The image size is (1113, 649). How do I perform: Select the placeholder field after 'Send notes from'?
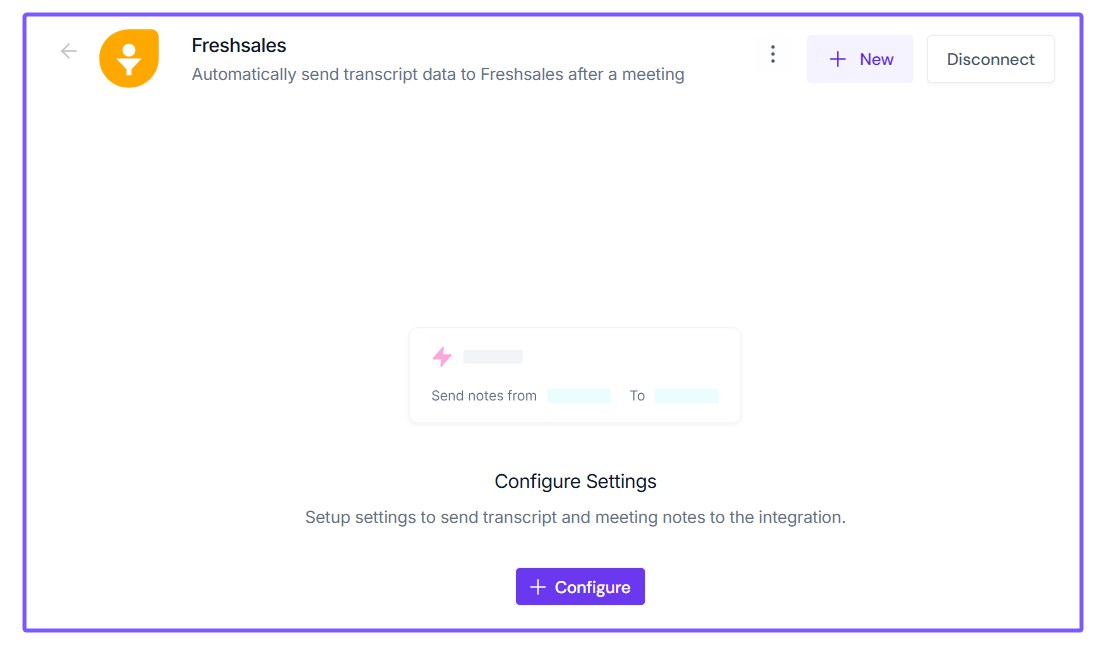tap(578, 396)
